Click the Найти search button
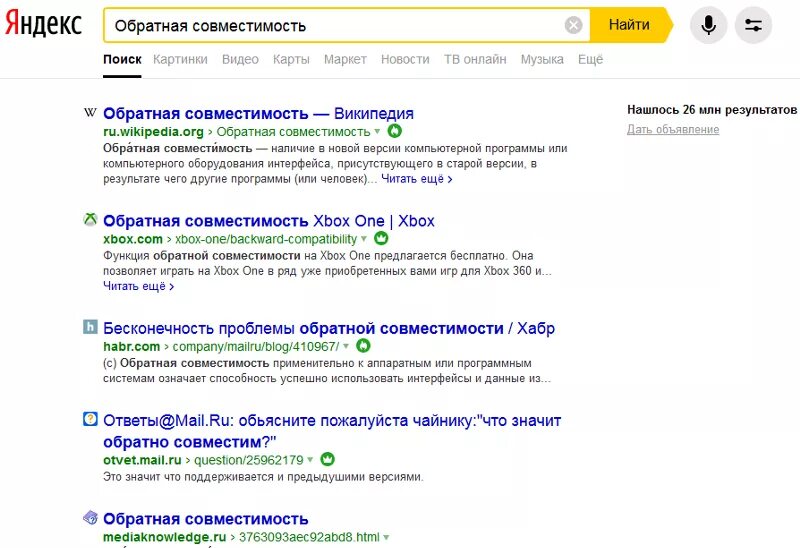Image resolution: width=800 pixels, height=548 pixels. coord(630,25)
